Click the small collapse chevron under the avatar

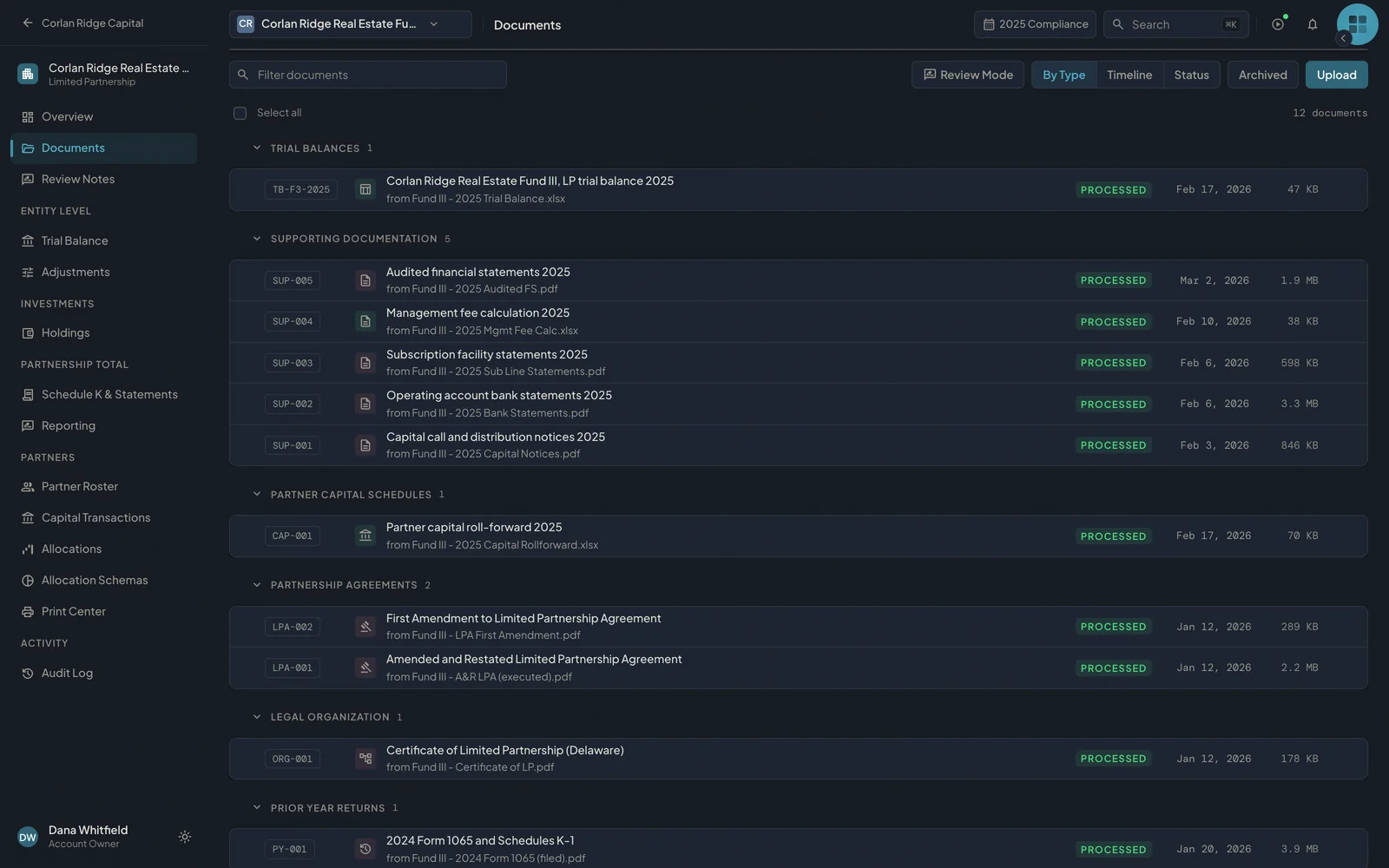[x=1343, y=38]
